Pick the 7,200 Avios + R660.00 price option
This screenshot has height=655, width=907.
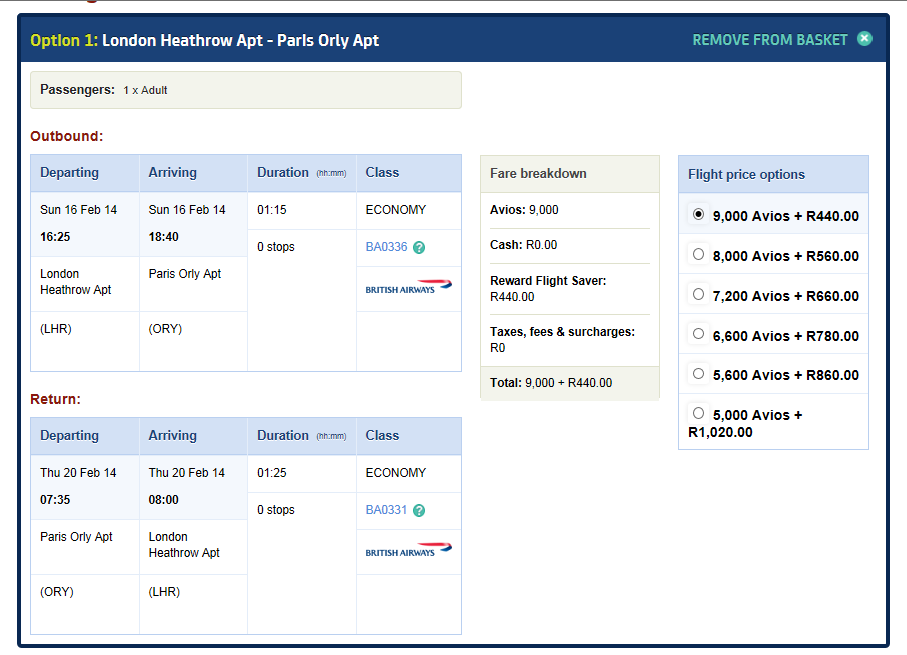point(698,295)
